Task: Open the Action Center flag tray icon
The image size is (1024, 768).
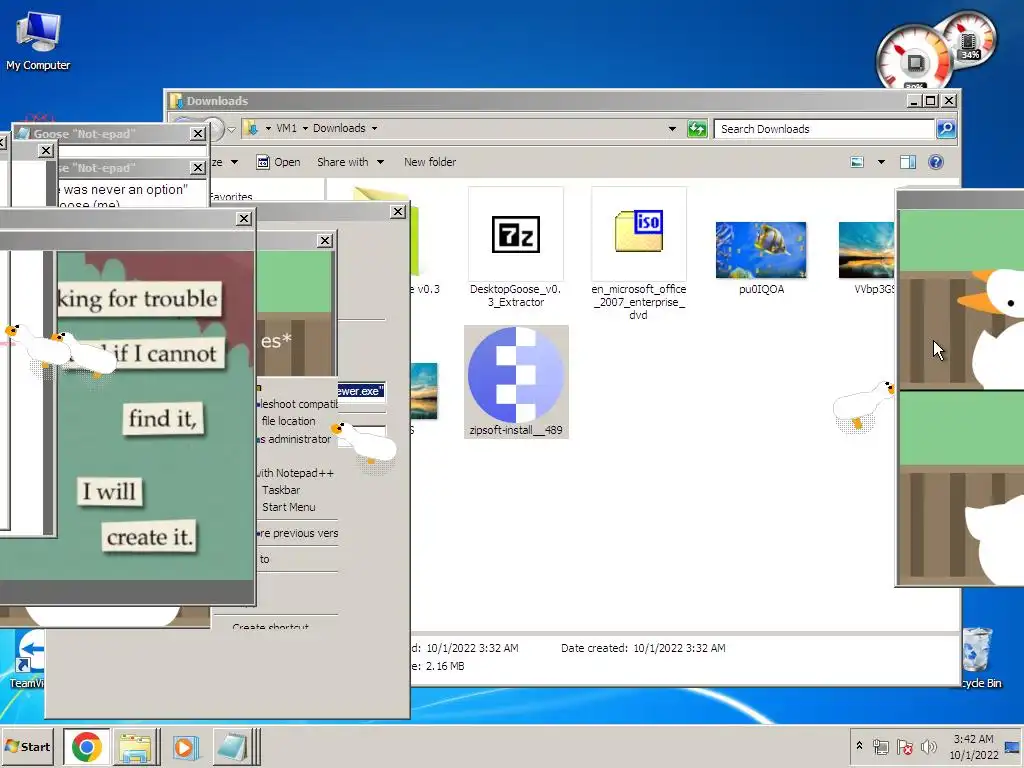Action: click(904, 746)
